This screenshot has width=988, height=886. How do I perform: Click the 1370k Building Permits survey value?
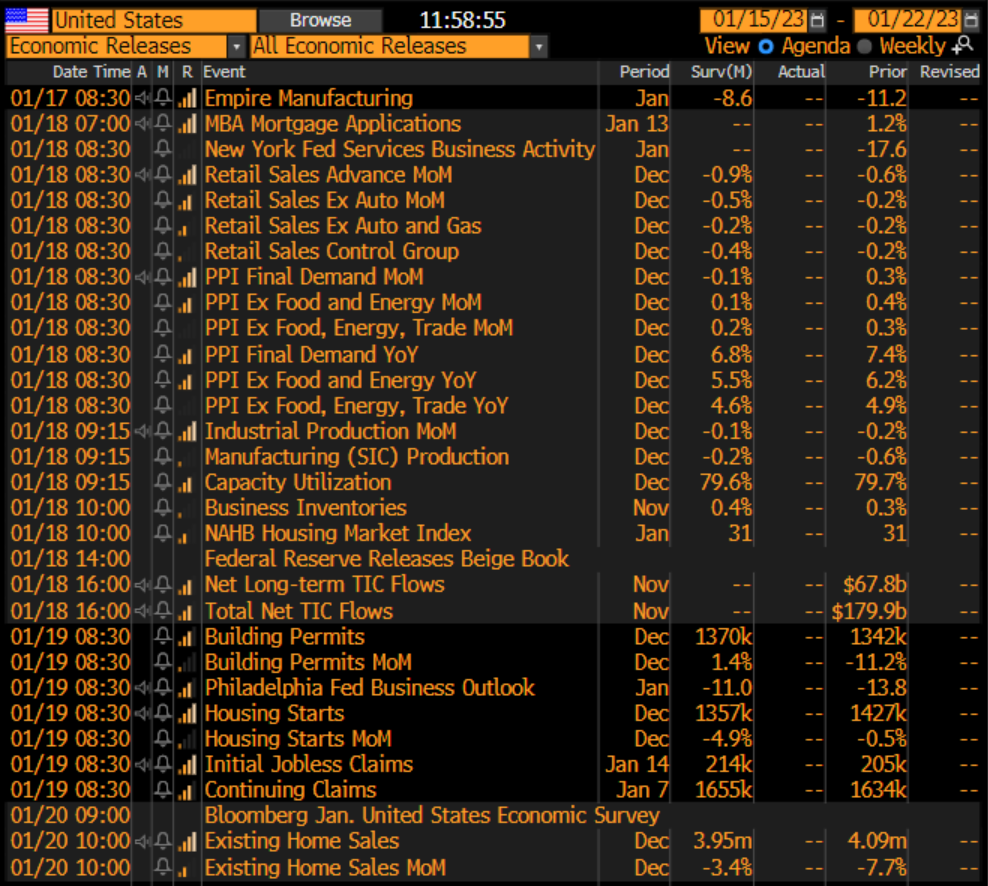724,636
